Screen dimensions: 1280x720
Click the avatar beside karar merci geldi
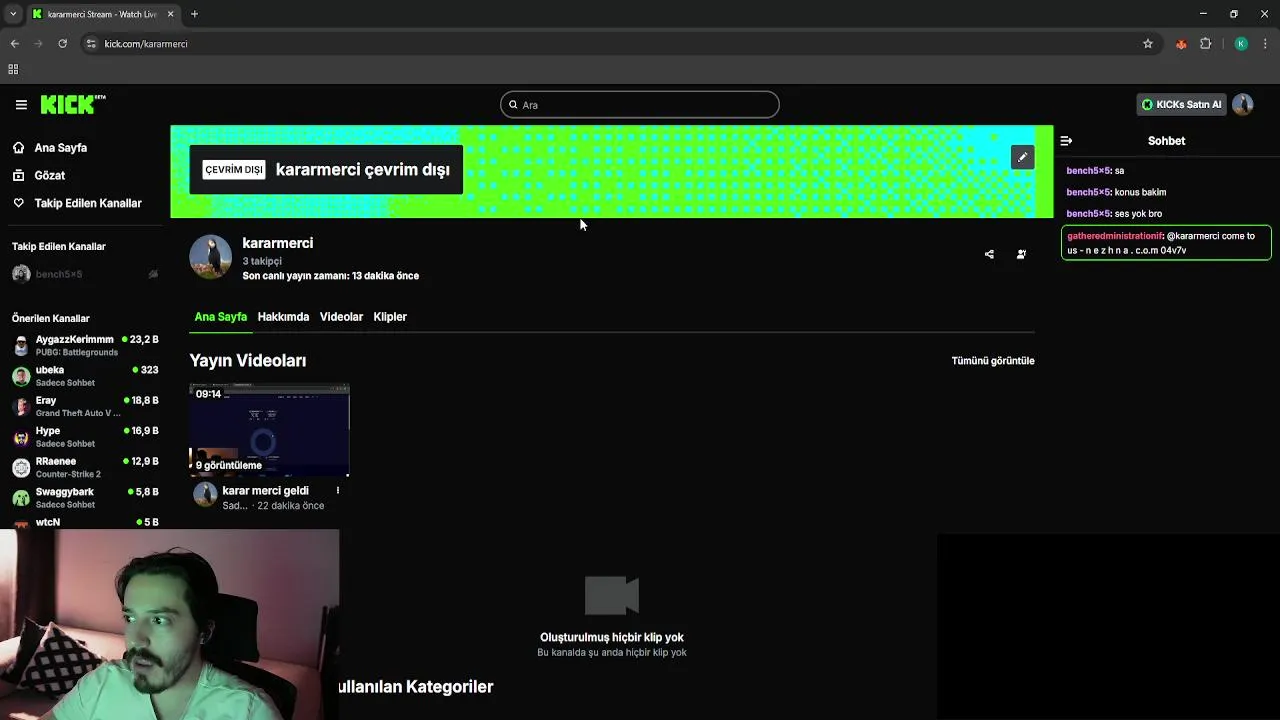[x=205, y=495]
